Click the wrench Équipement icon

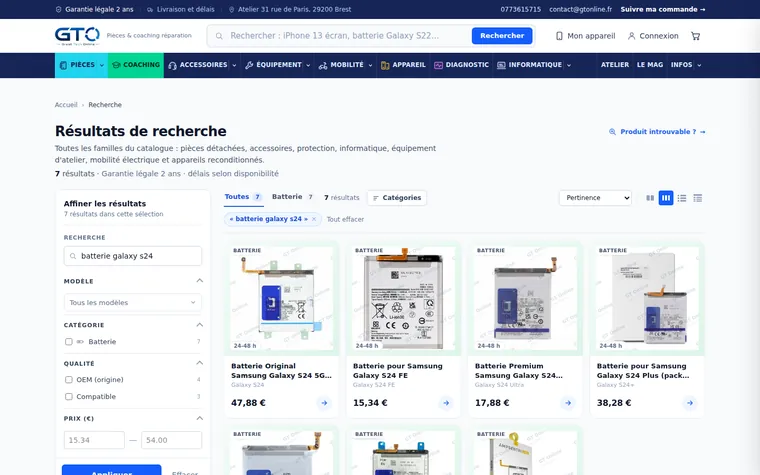(x=249, y=65)
